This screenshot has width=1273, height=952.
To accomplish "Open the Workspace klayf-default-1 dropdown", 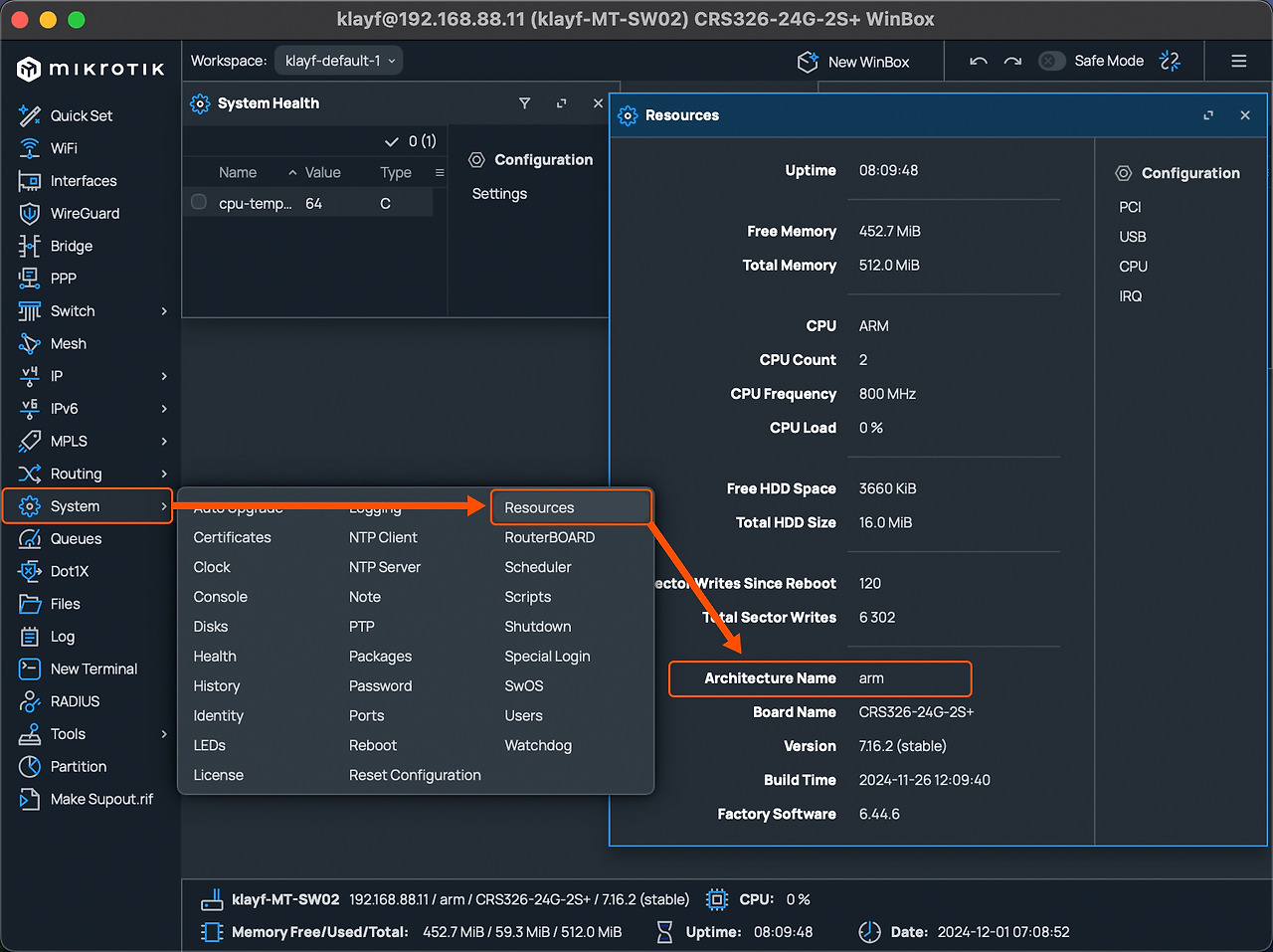I will (339, 61).
